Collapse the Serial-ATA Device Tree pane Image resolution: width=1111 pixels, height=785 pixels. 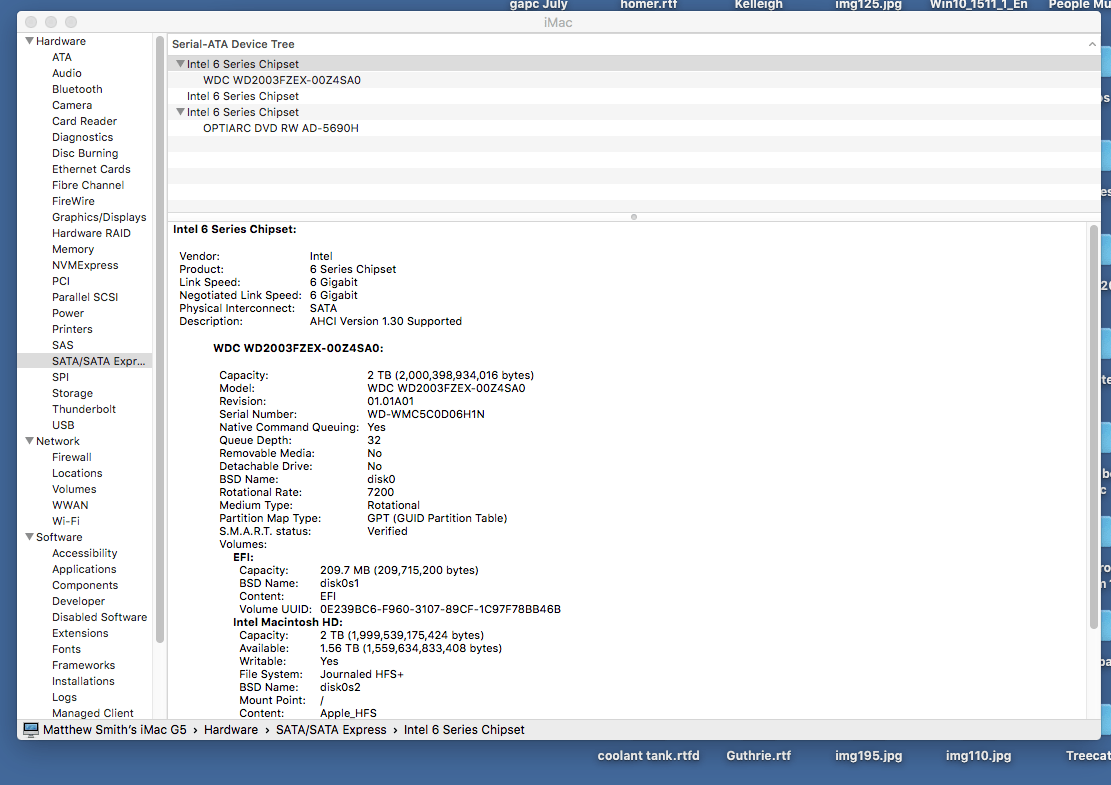coord(1093,43)
